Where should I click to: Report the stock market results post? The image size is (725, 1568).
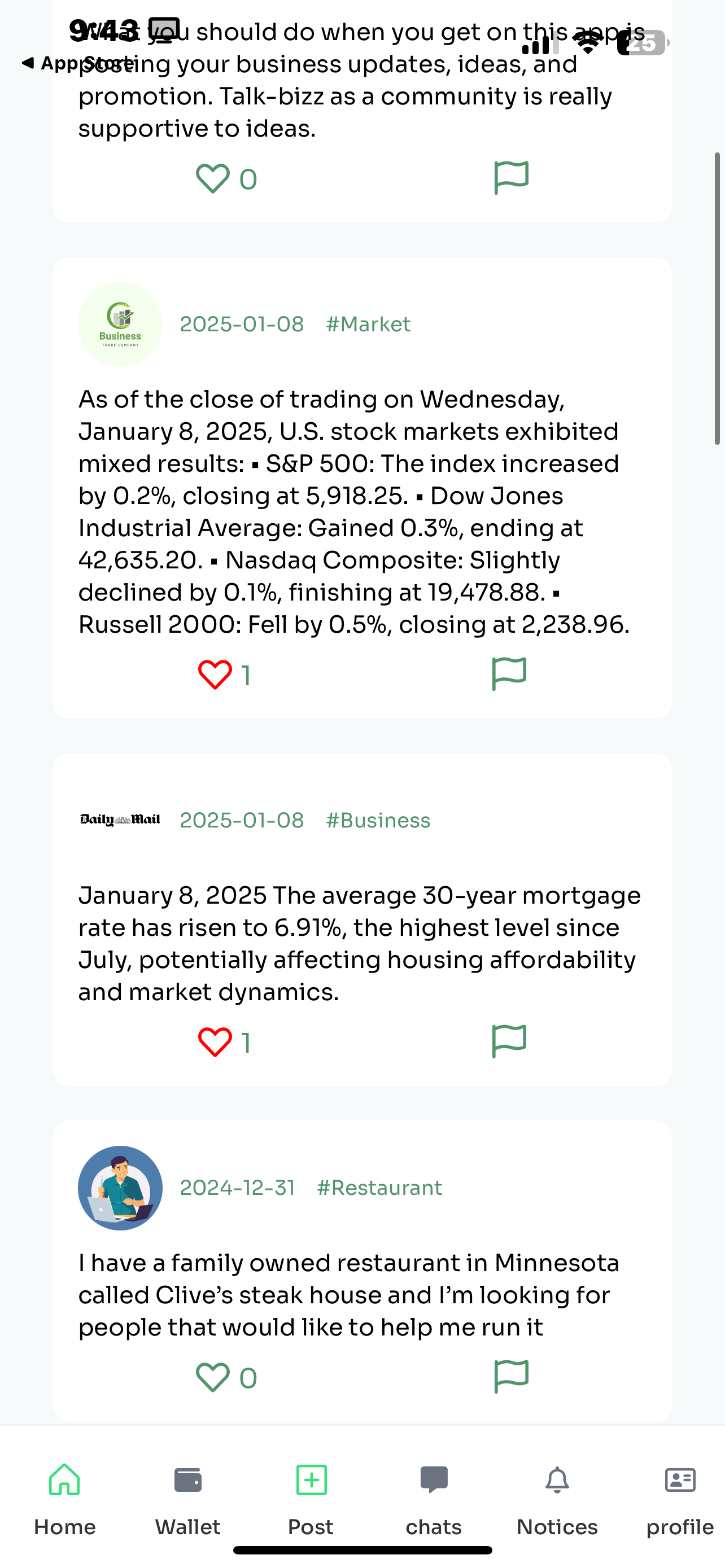pos(509,674)
